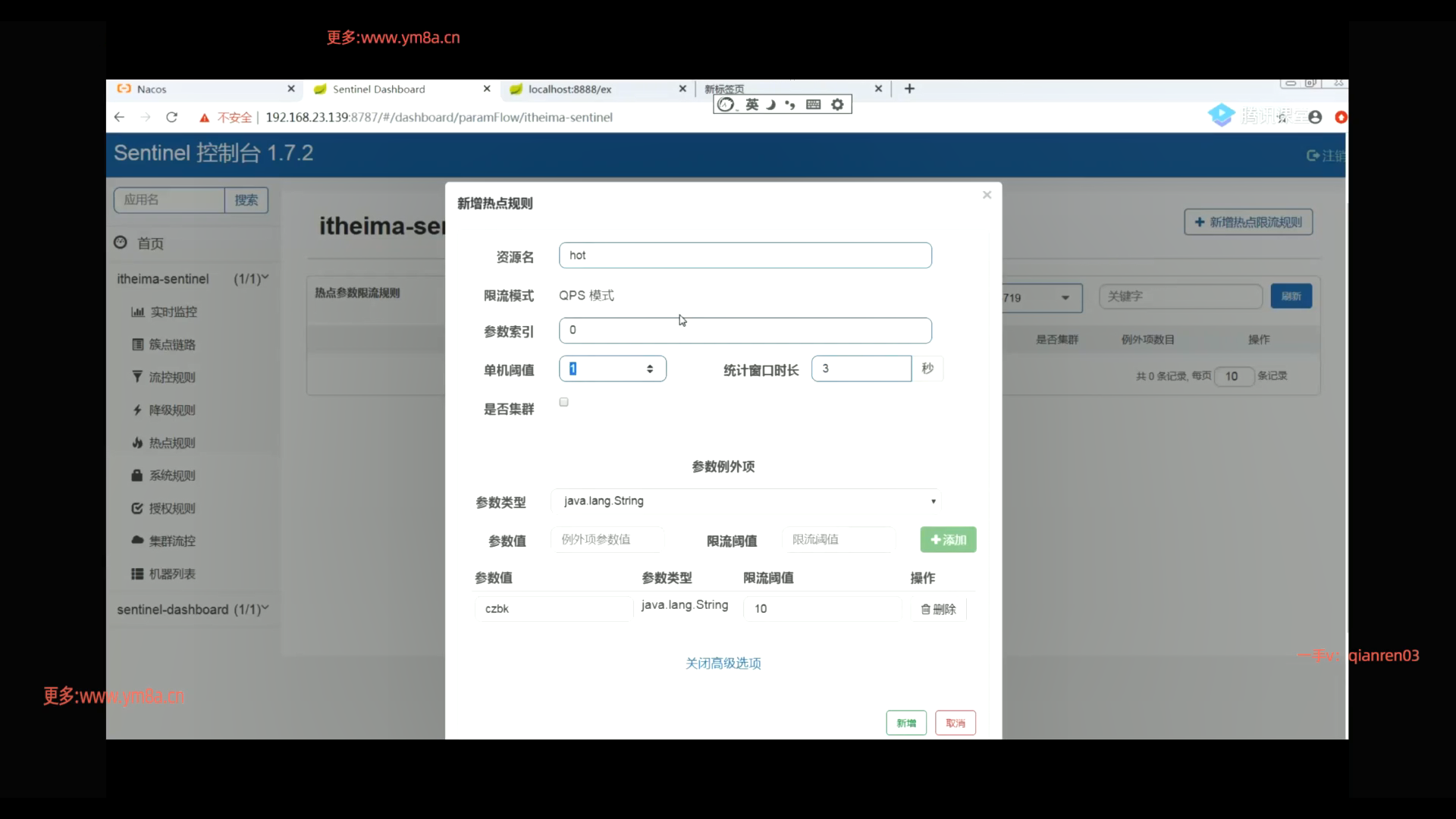Image resolution: width=1456 pixels, height=819 pixels.
Task: Delete the czbk exception parameter row
Action: pos(938,609)
